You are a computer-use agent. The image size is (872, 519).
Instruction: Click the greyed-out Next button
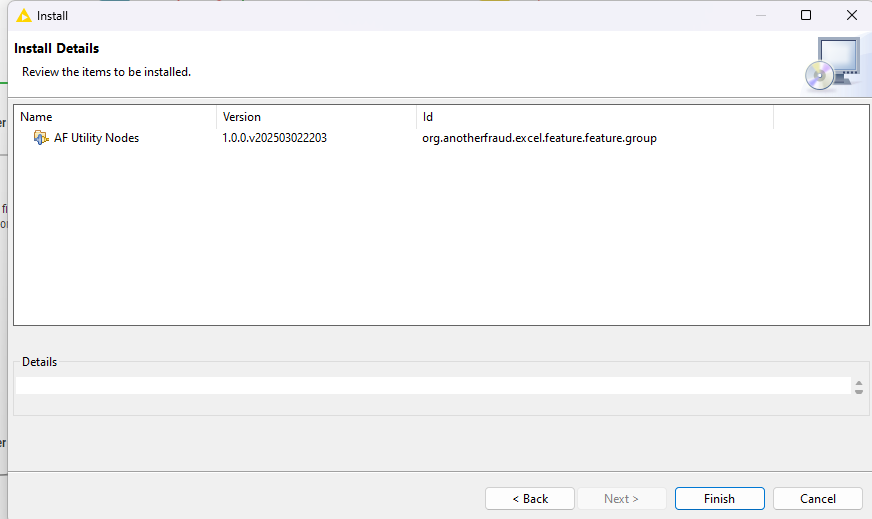tap(621, 498)
